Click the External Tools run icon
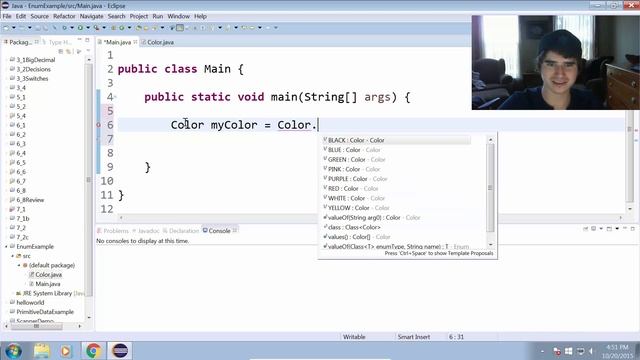The height and width of the screenshot is (360, 640). pos(96,28)
